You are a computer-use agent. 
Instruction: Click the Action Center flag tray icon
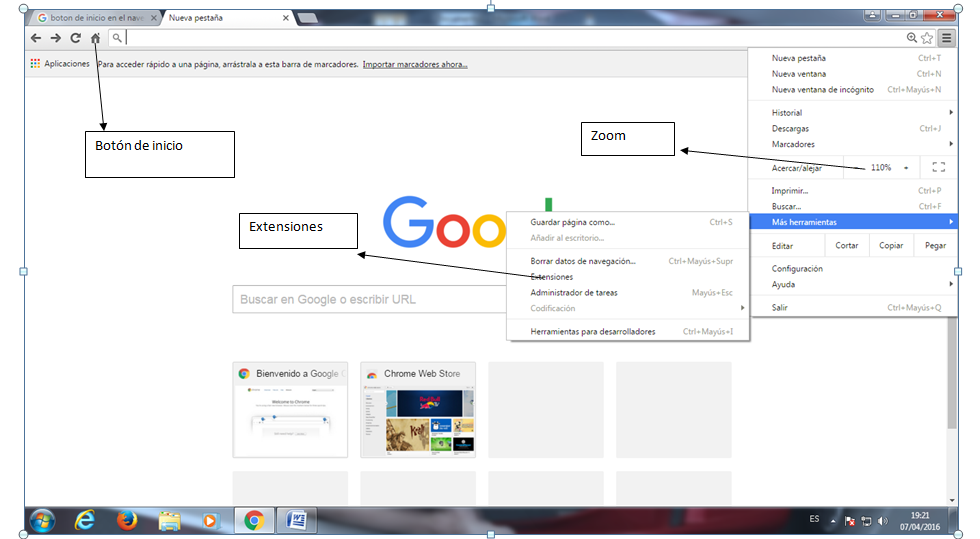point(849,521)
